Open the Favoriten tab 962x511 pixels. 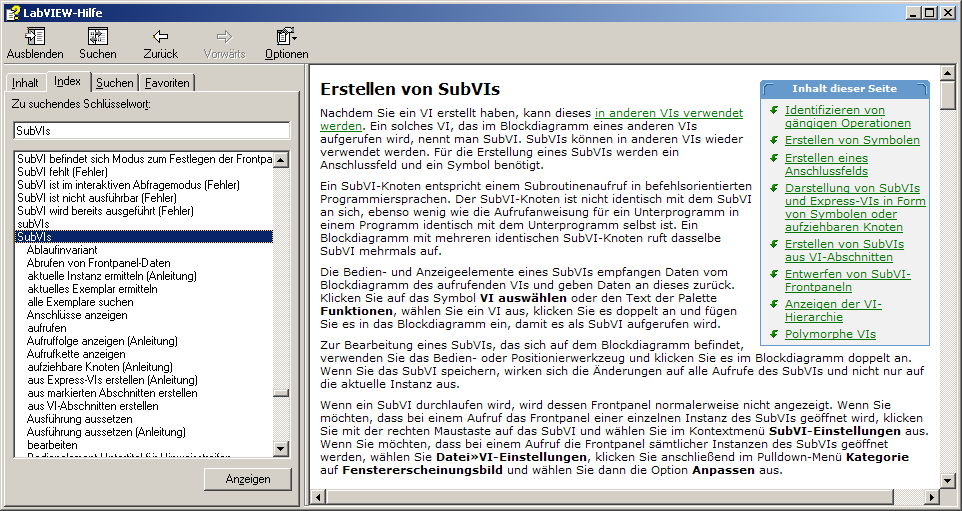point(167,82)
